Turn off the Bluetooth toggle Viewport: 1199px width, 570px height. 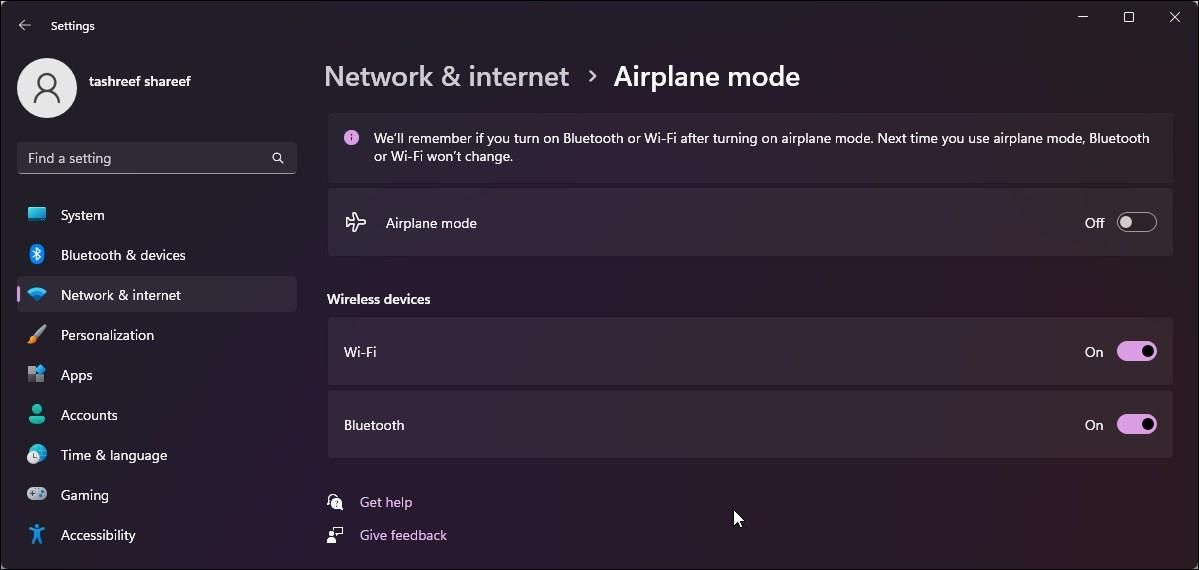1136,425
